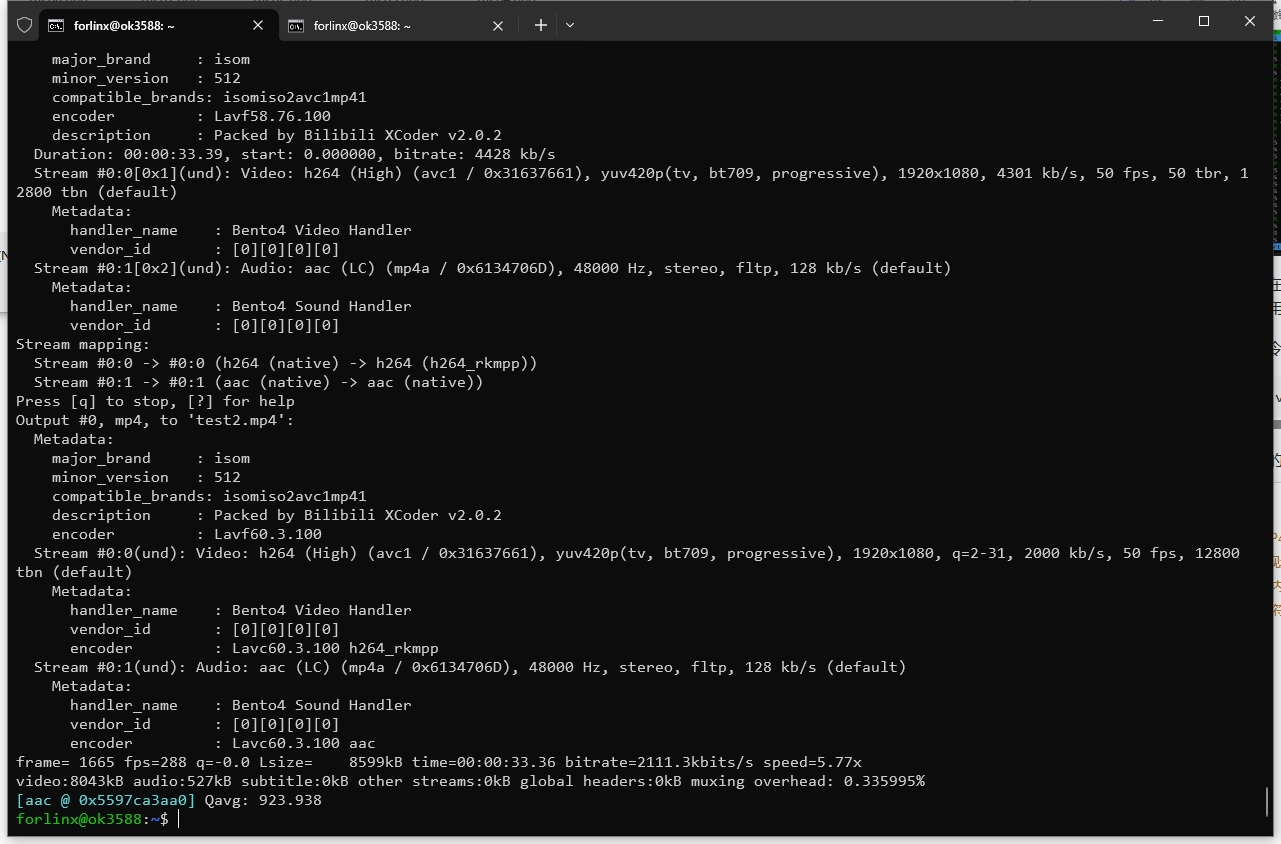The width and height of the screenshot is (1281, 844).
Task: Click the command prompt cursor after forlinx@ok3588:~$
Action: [178, 819]
